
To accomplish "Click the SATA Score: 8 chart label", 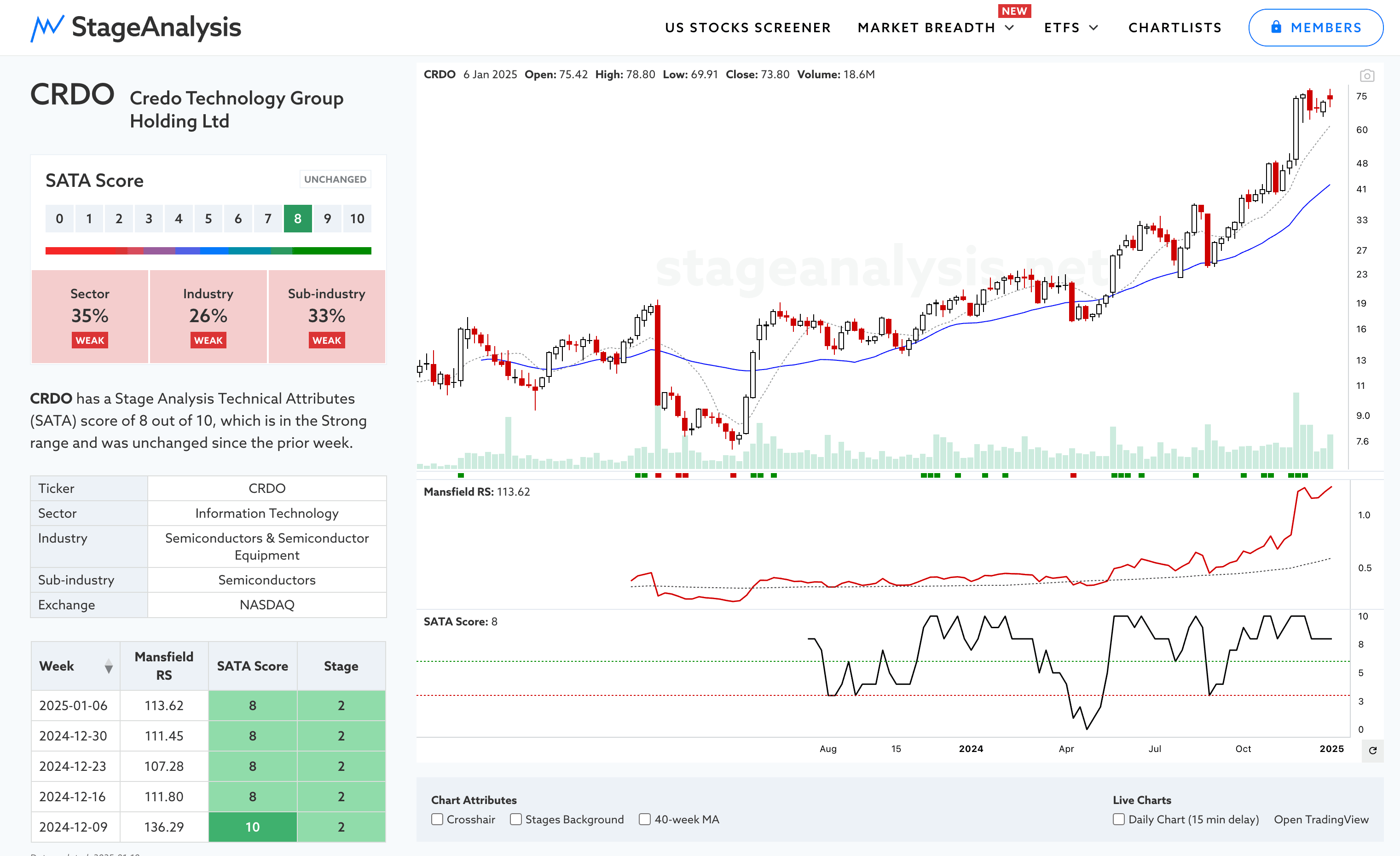I will point(460,621).
